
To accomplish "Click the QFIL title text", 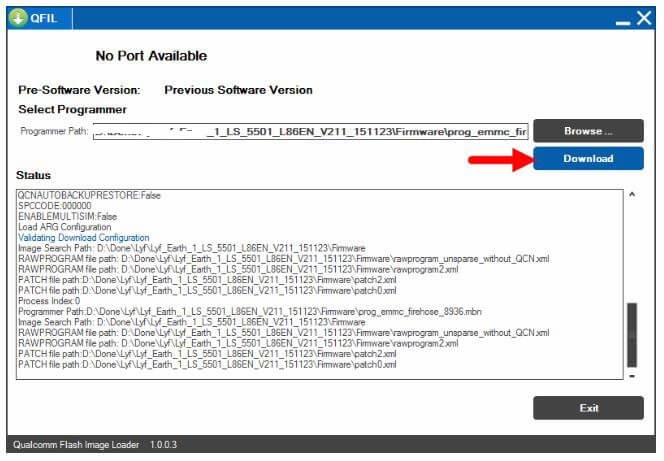I will [44, 18].
